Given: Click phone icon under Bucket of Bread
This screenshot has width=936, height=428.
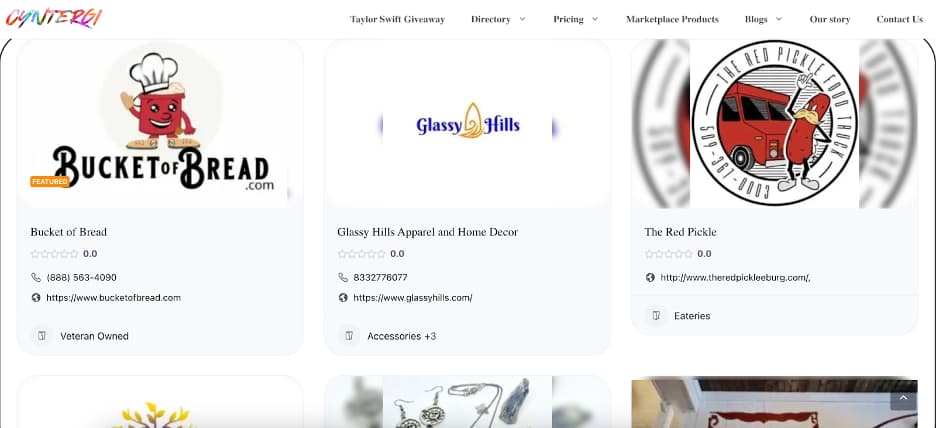Looking at the screenshot, I should (x=36, y=278).
